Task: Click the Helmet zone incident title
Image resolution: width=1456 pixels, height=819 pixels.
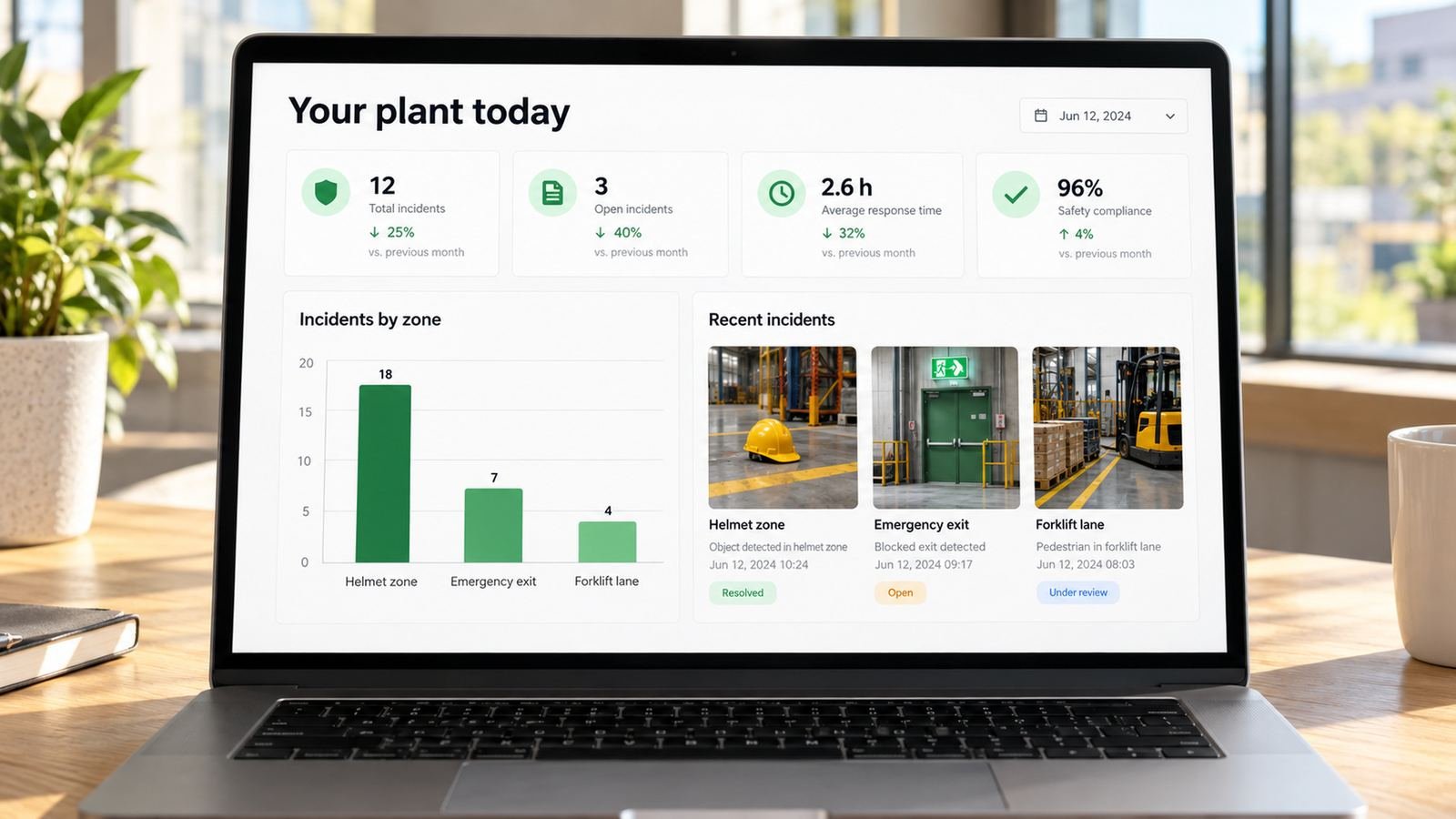Action: click(746, 525)
